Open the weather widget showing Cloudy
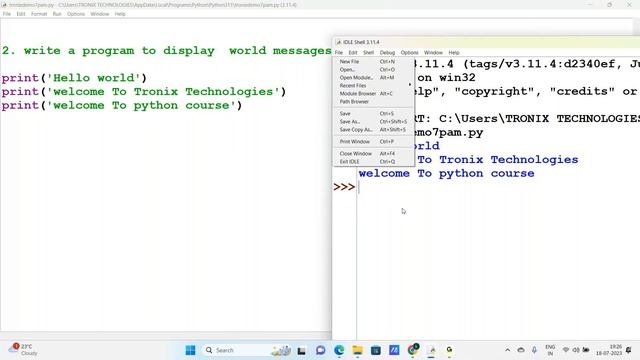640x360 pixels. point(23,350)
